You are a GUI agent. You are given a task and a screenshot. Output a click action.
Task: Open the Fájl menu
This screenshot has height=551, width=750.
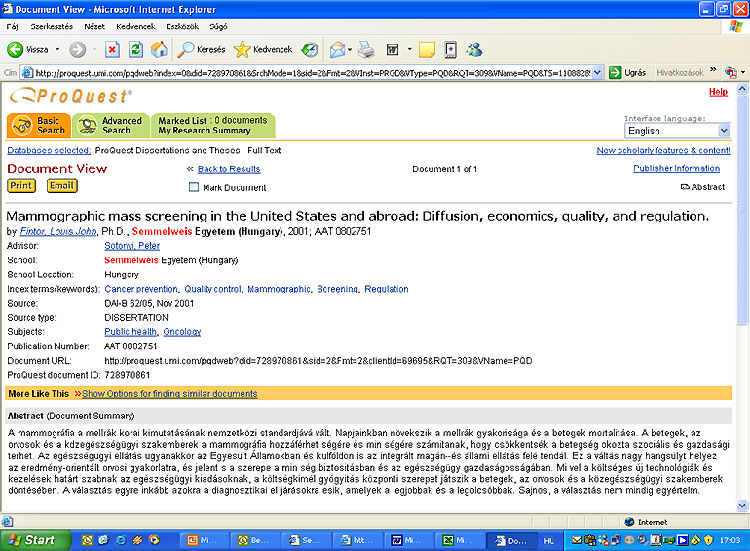(x=12, y=26)
